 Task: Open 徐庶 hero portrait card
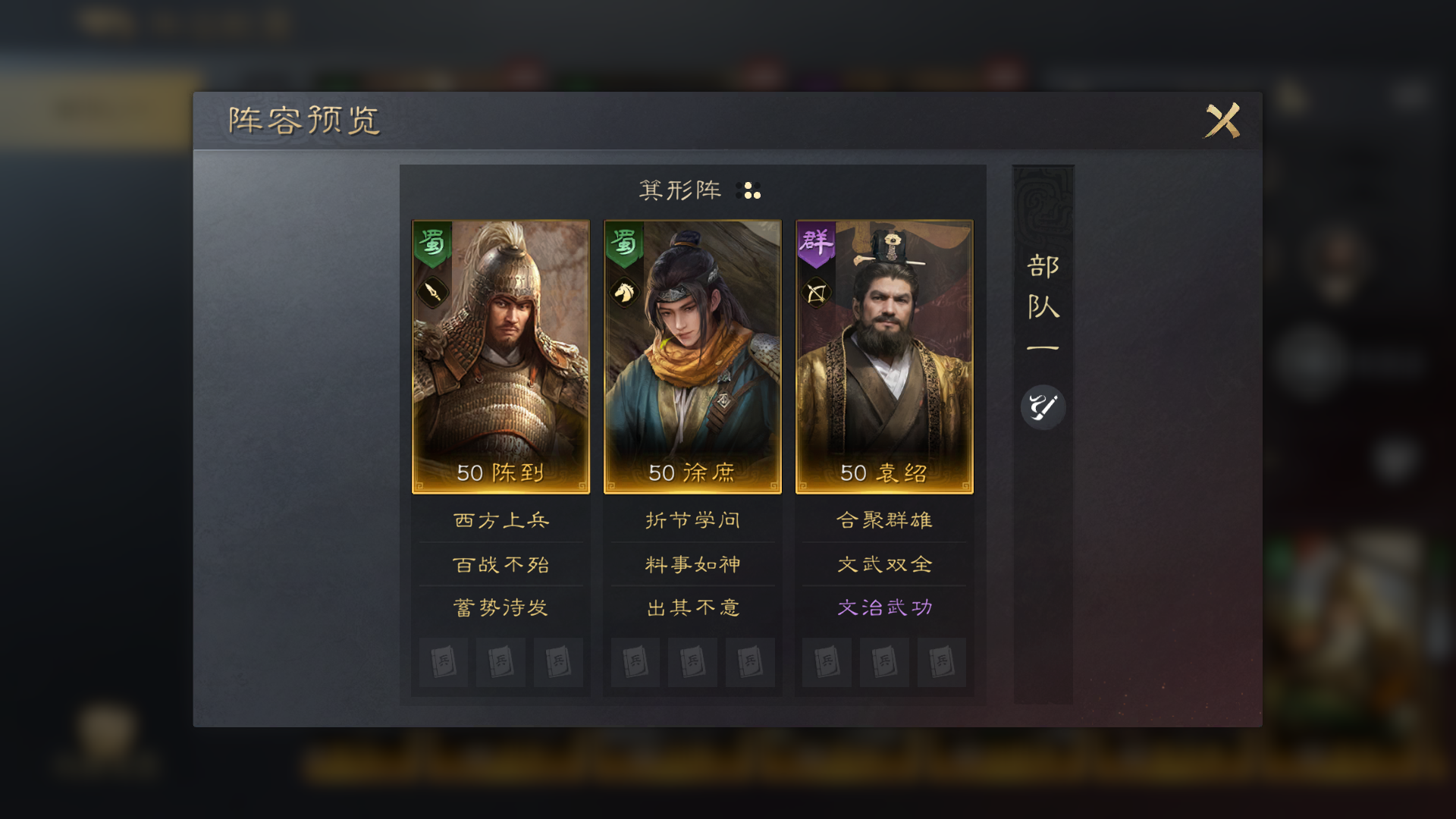pos(692,356)
